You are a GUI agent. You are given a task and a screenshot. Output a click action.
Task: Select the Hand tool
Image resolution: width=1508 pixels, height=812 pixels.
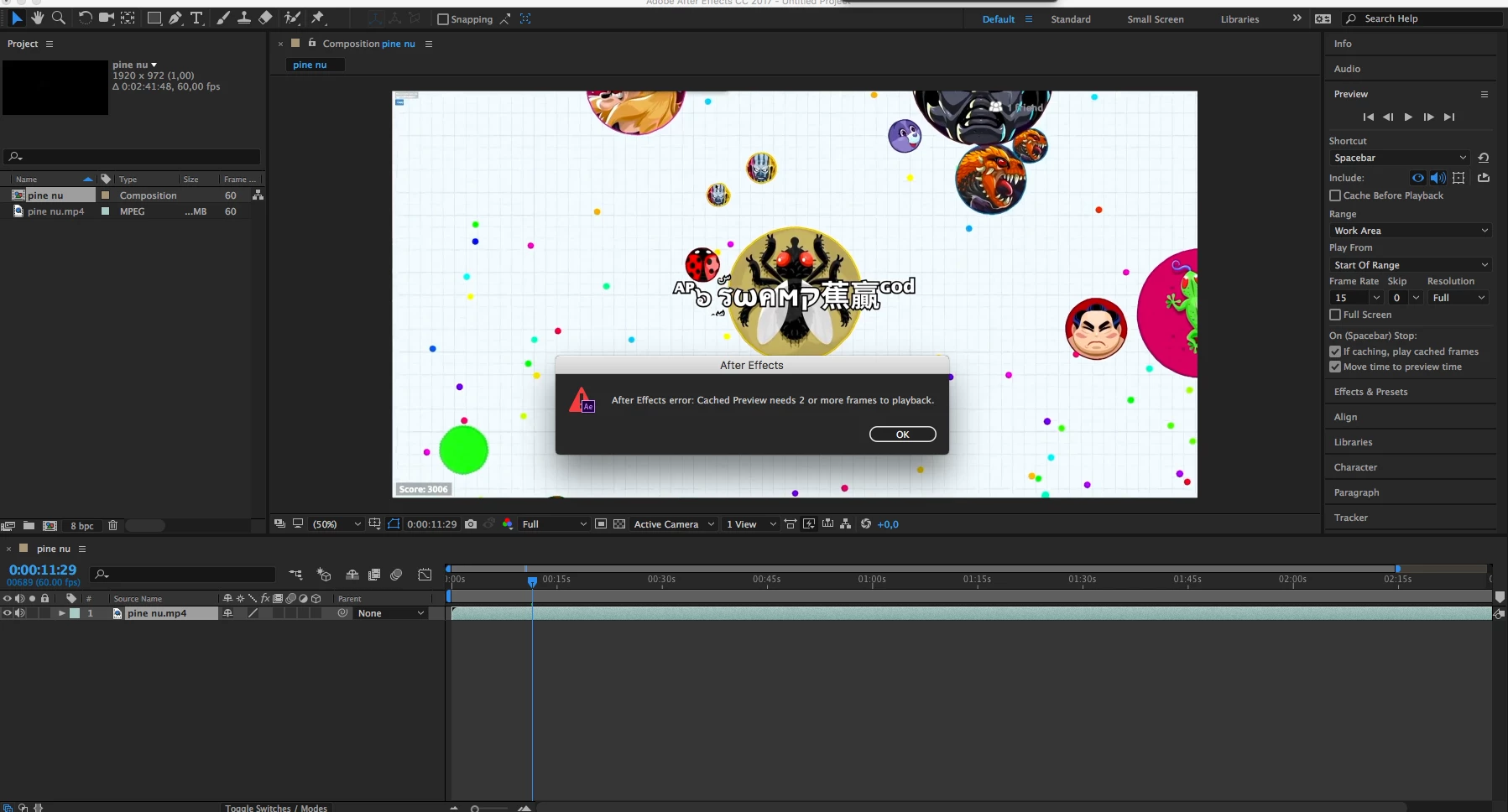pos(38,18)
